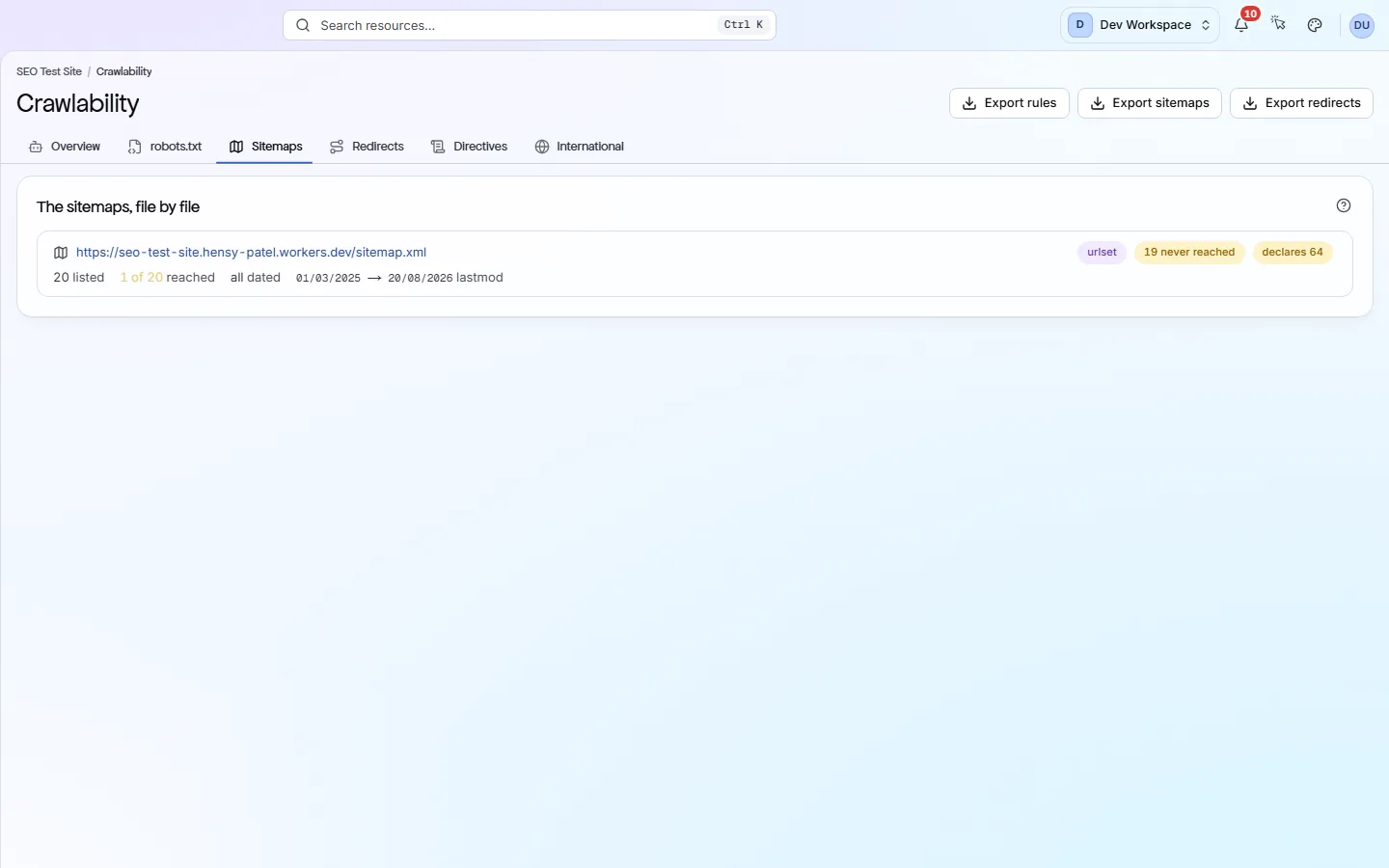Click the urlset badge
The image size is (1389, 868).
click(1102, 253)
